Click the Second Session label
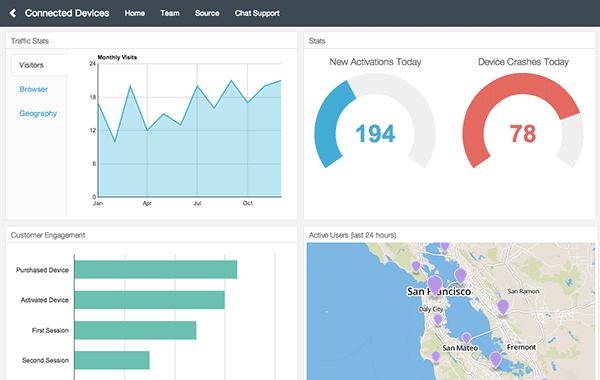The image size is (600, 380). tap(45, 360)
